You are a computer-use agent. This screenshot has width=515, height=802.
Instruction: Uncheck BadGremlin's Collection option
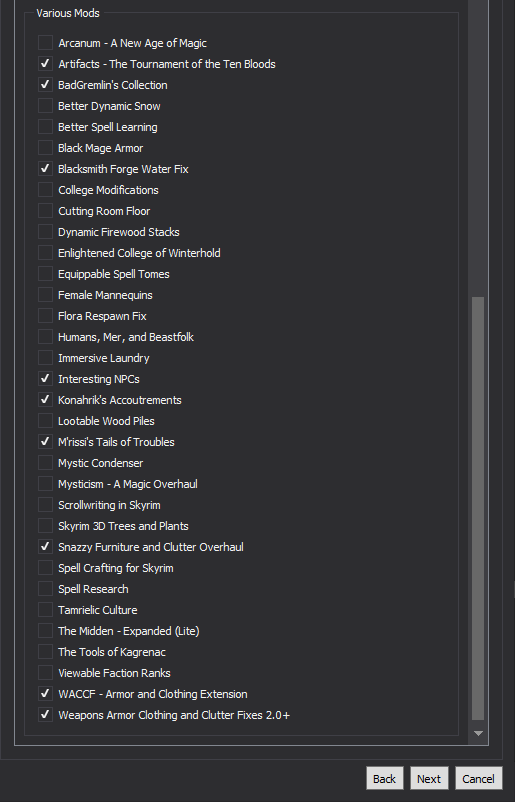tap(46, 85)
